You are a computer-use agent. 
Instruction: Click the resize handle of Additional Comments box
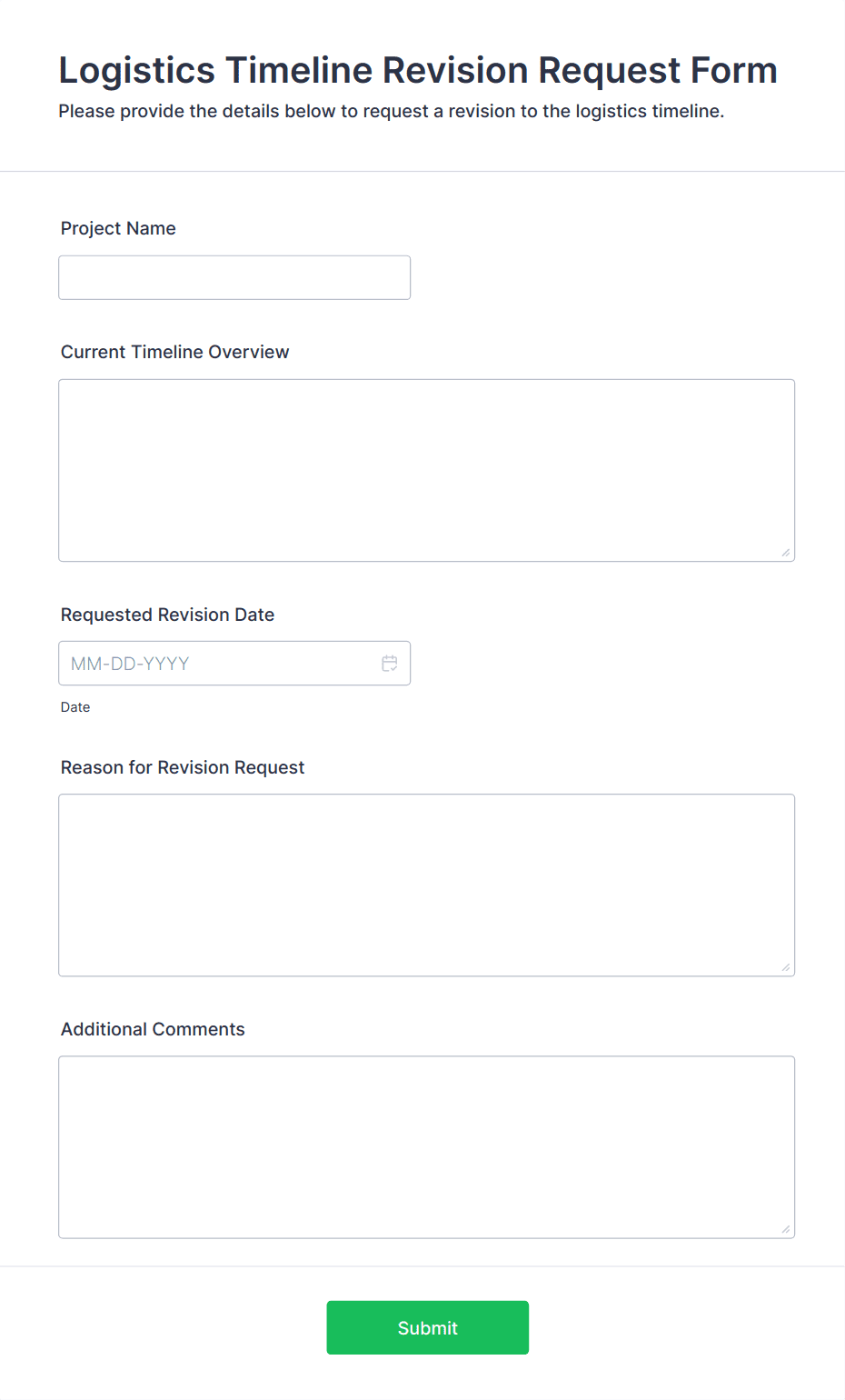tap(785, 1229)
